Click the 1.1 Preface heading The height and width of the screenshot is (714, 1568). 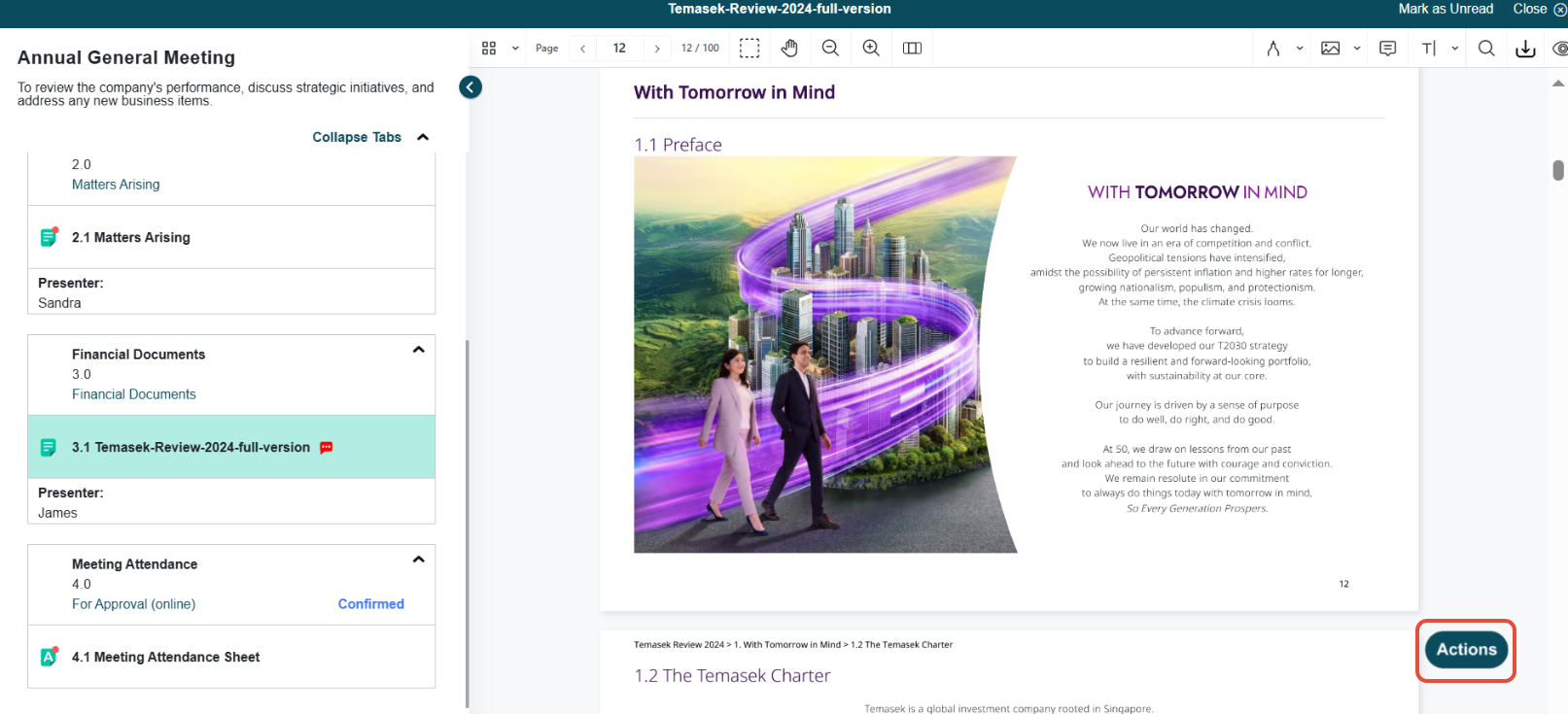tap(678, 145)
